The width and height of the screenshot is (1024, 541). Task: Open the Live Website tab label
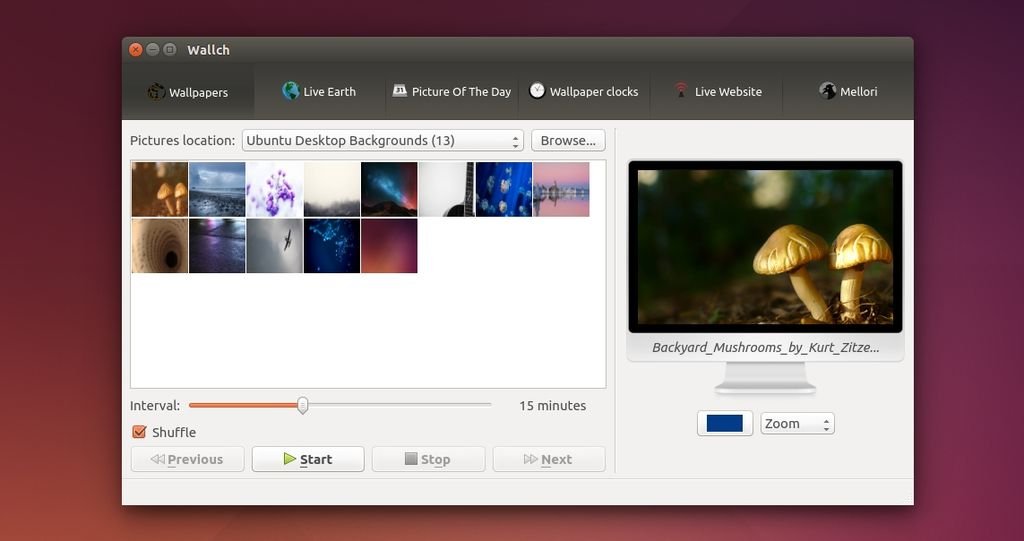pyautogui.click(x=728, y=91)
